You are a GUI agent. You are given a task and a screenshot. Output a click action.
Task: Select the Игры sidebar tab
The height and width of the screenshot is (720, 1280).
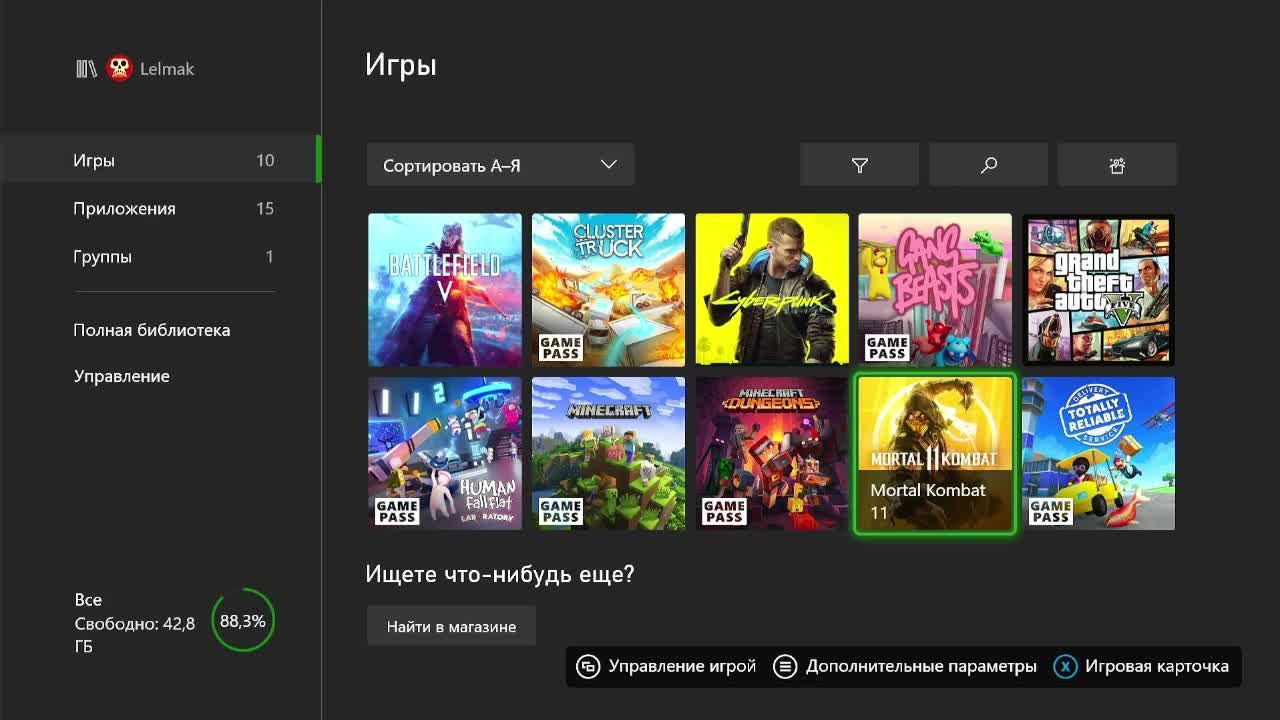(x=160, y=160)
